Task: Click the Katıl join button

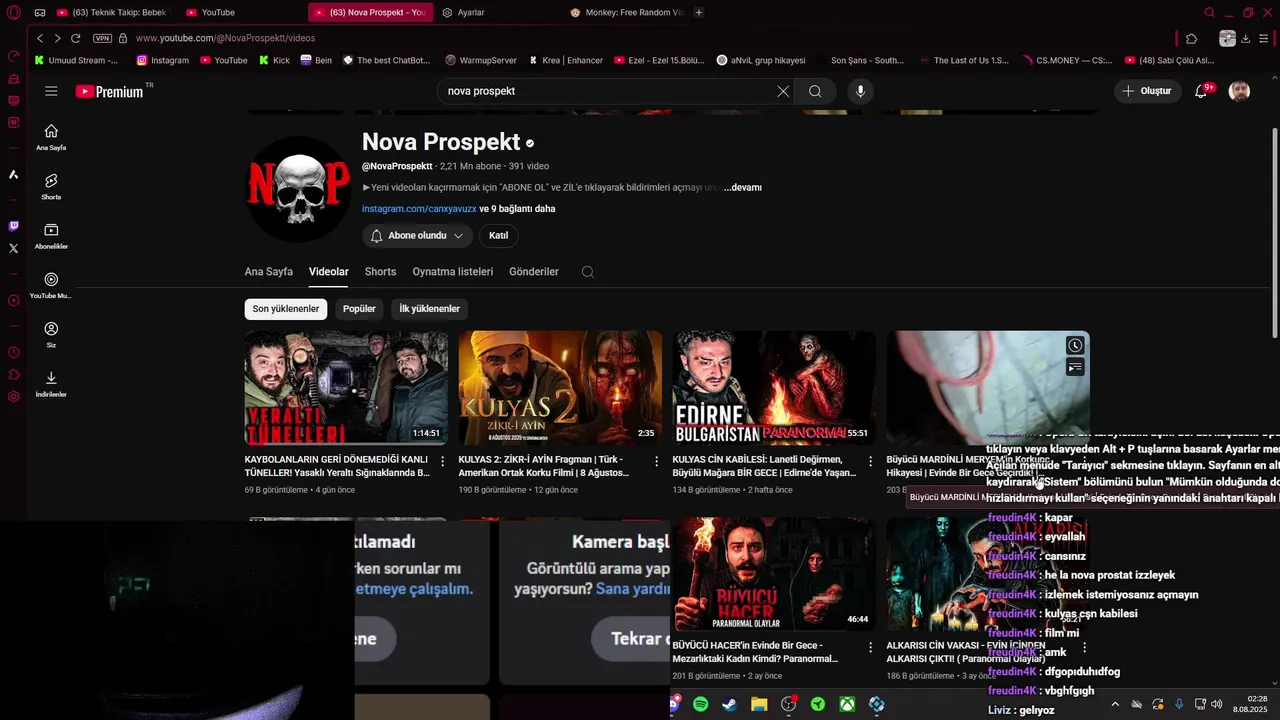Action: [498, 236]
